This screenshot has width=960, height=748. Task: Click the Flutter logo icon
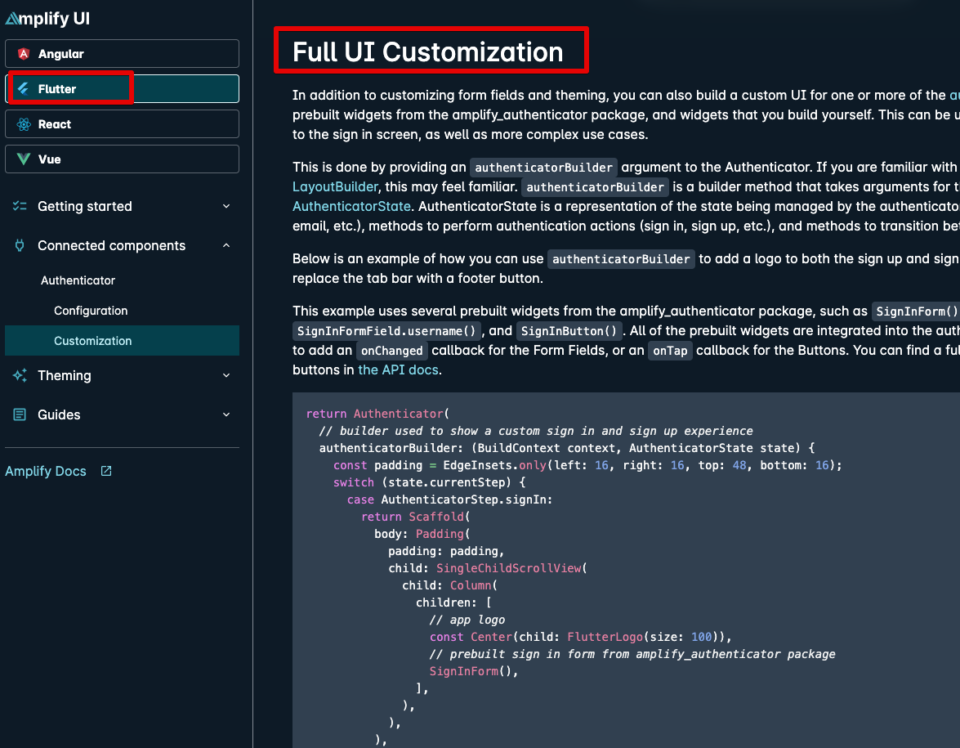coord(23,88)
